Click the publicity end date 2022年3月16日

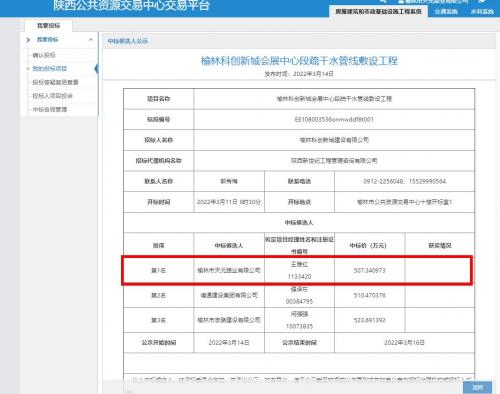(404, 343)
